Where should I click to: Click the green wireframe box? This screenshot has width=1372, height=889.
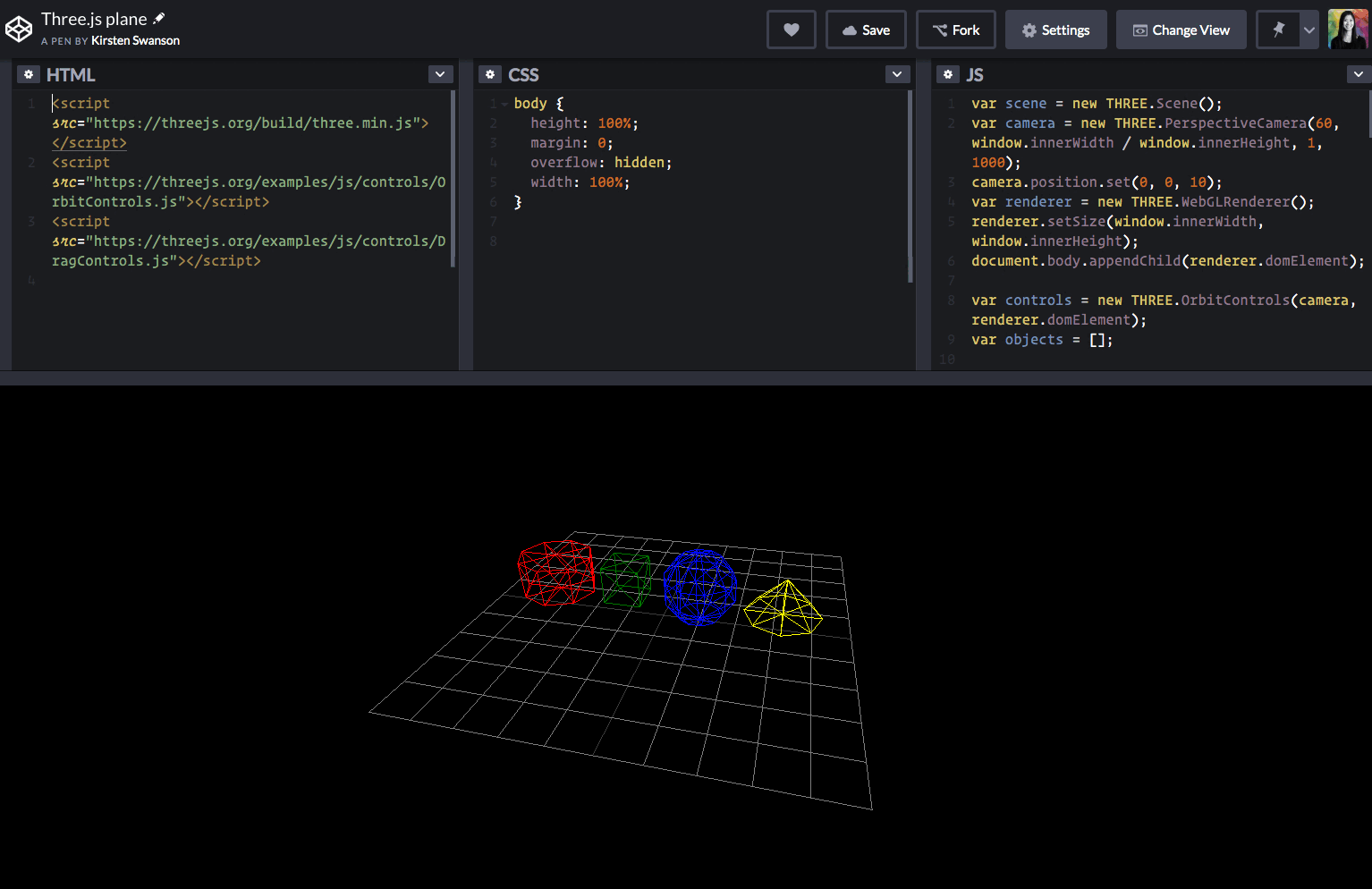pos(625,580)
